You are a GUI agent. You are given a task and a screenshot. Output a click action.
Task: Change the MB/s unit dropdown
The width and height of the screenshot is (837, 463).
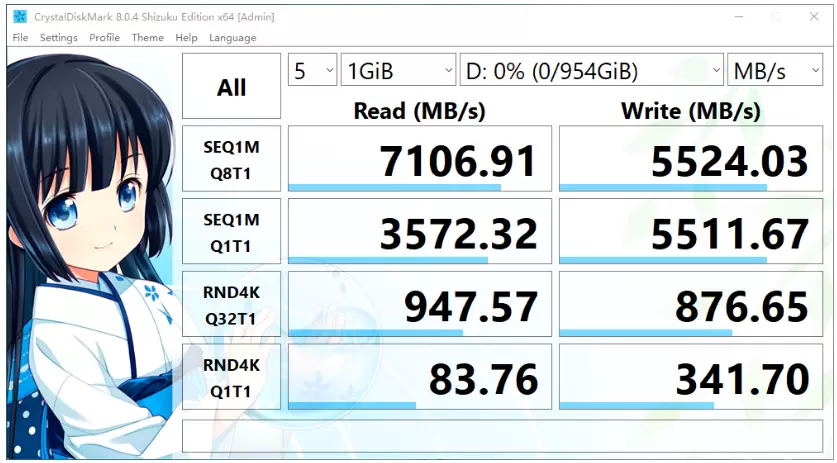[x=775, y=71]
